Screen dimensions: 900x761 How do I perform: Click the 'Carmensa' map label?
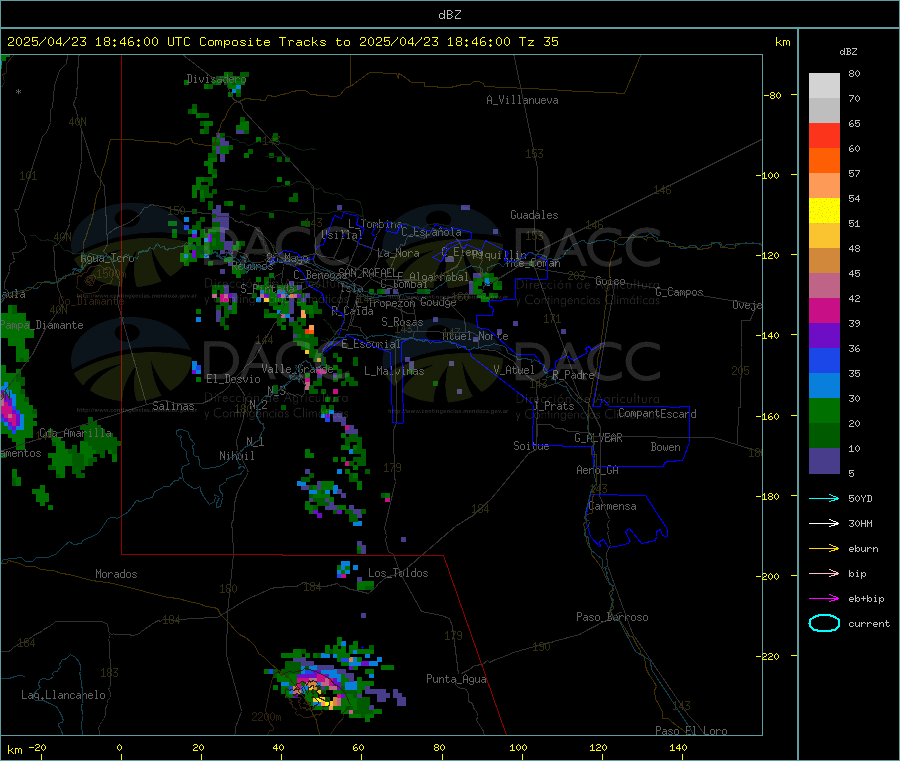[x=612, y=506]
